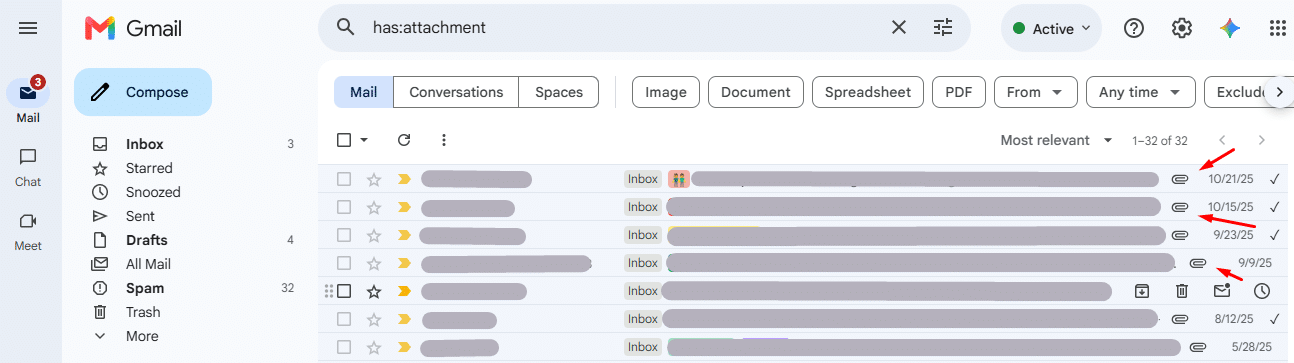Screen dimensions: 1294x363
Task: Archive the hovered email
Action: [x=1141, y=291]
